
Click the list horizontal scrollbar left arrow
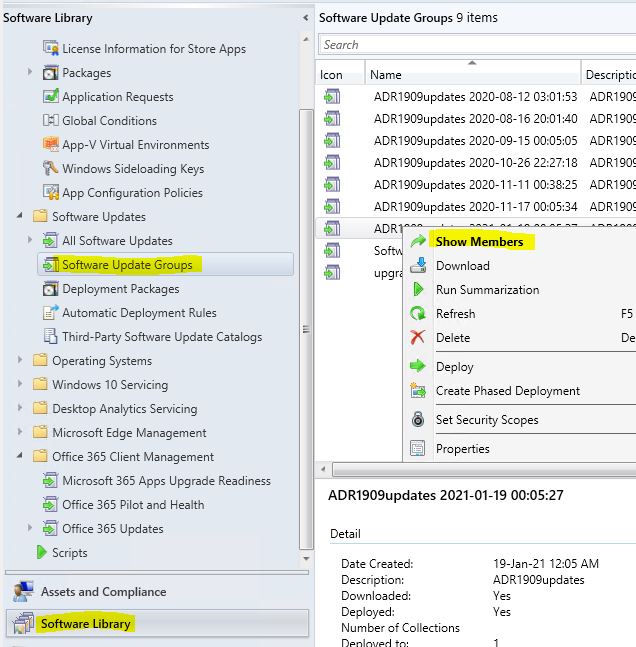coord(323,469)
